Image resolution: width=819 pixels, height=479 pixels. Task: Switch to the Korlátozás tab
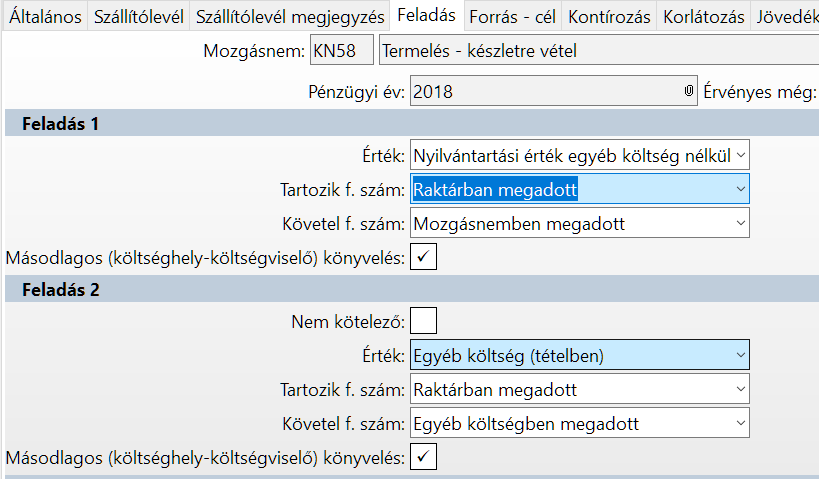click(x=703, y=16)
